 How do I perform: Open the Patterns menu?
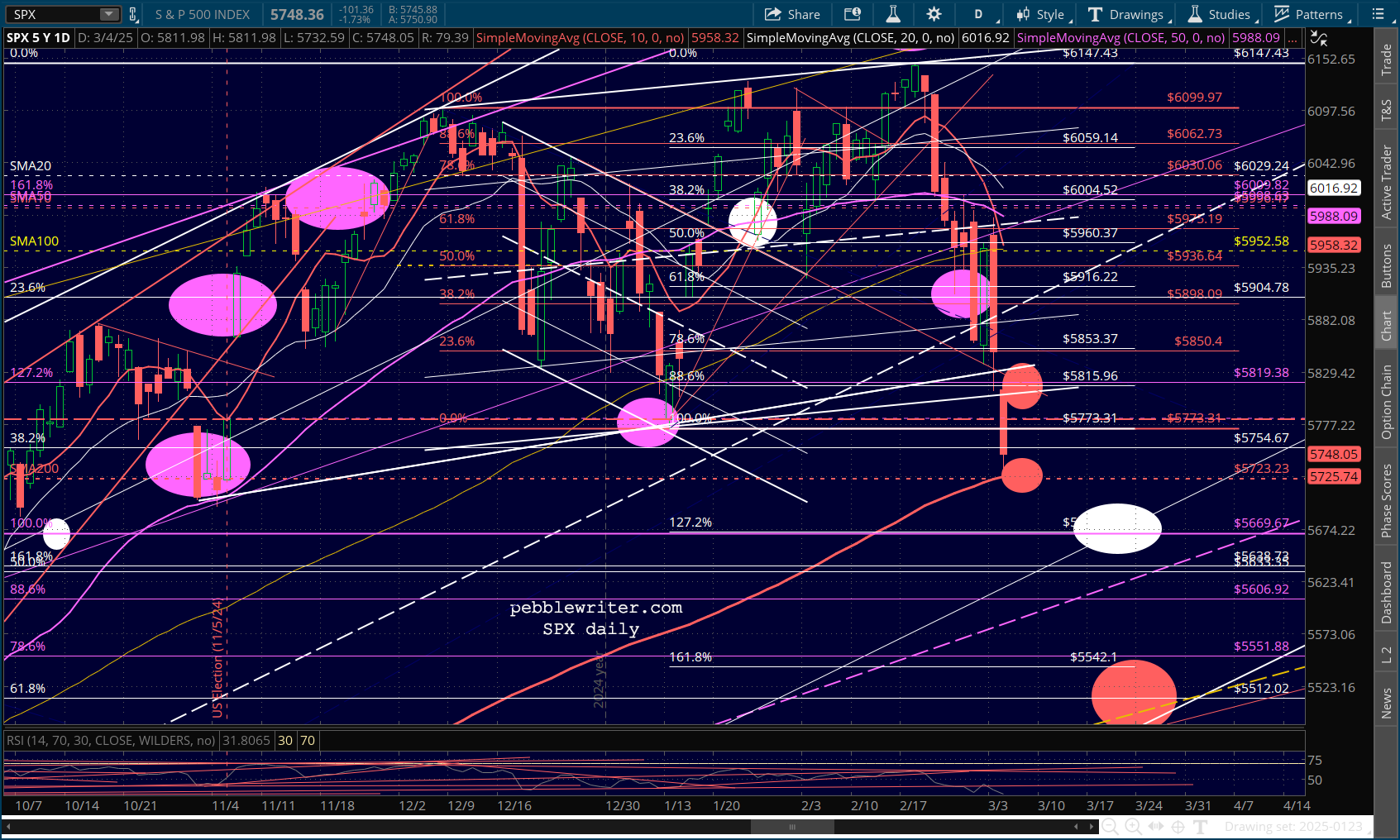pyautogui.click(x=1312, y=14)
